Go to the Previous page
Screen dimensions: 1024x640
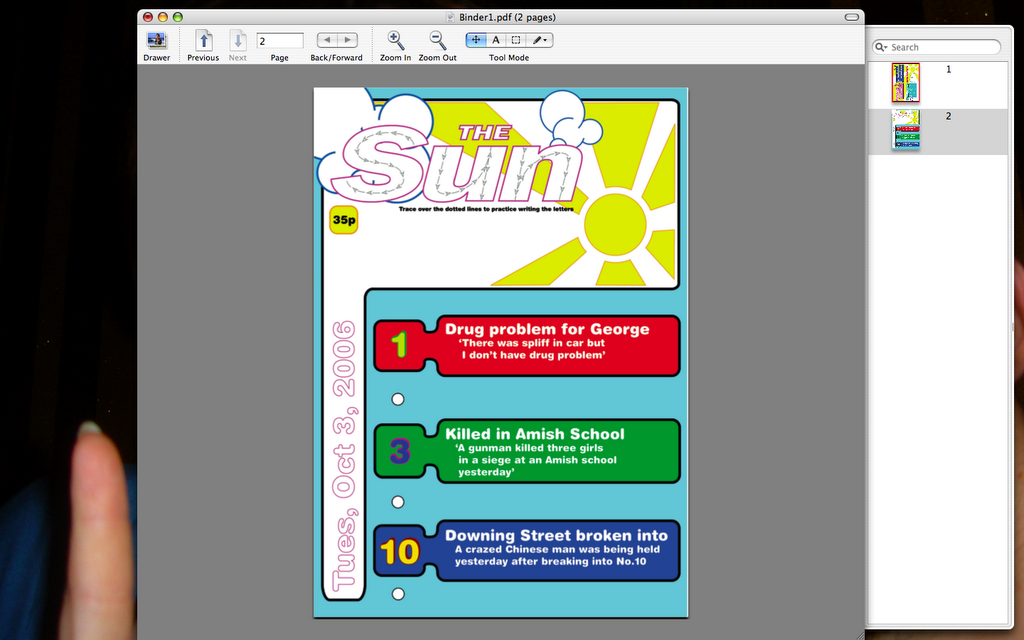204,40
